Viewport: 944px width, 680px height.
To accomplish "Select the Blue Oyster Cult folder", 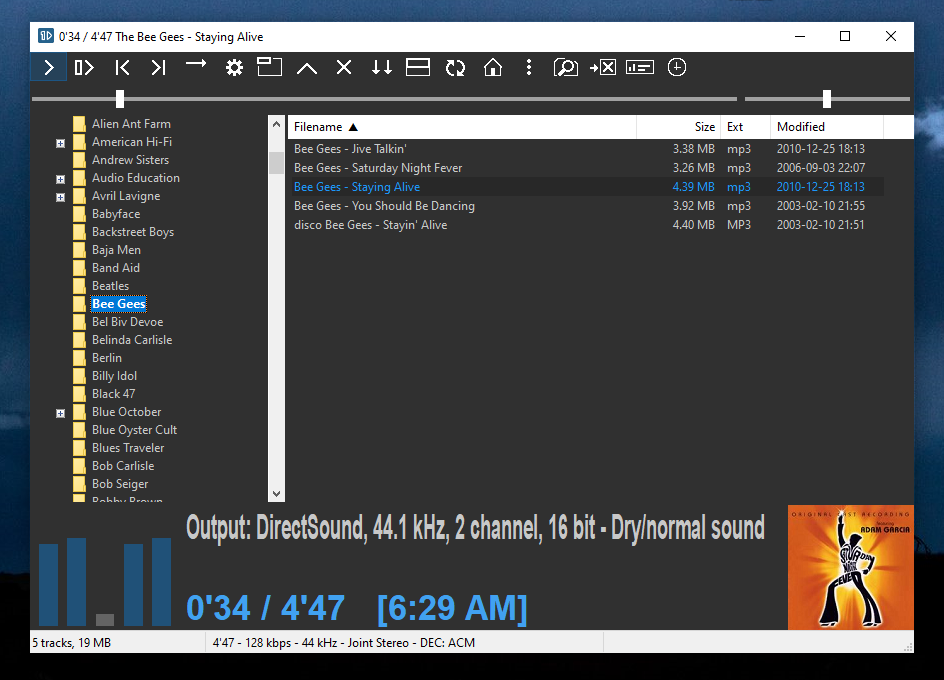I will point(134,431).
